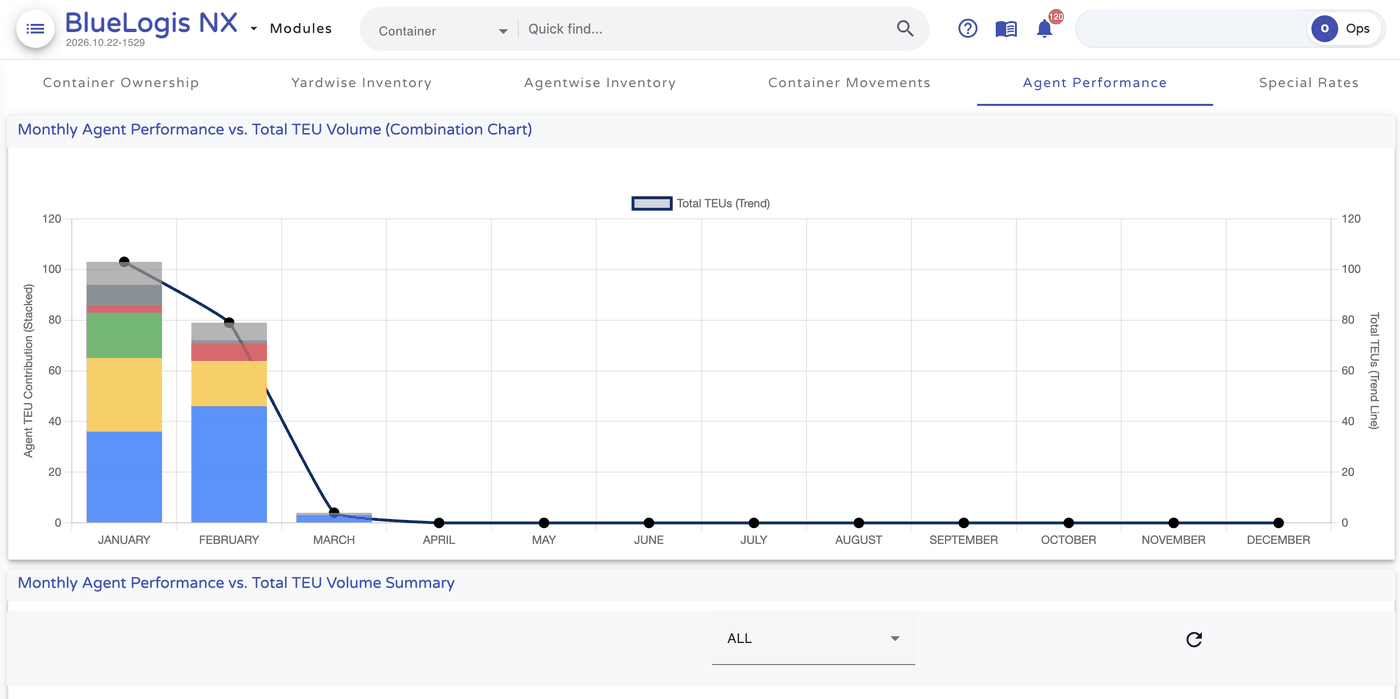Click the version number 2026.10.22-1529
Screen dimensions: 1400x699
[x=105, y=43]
